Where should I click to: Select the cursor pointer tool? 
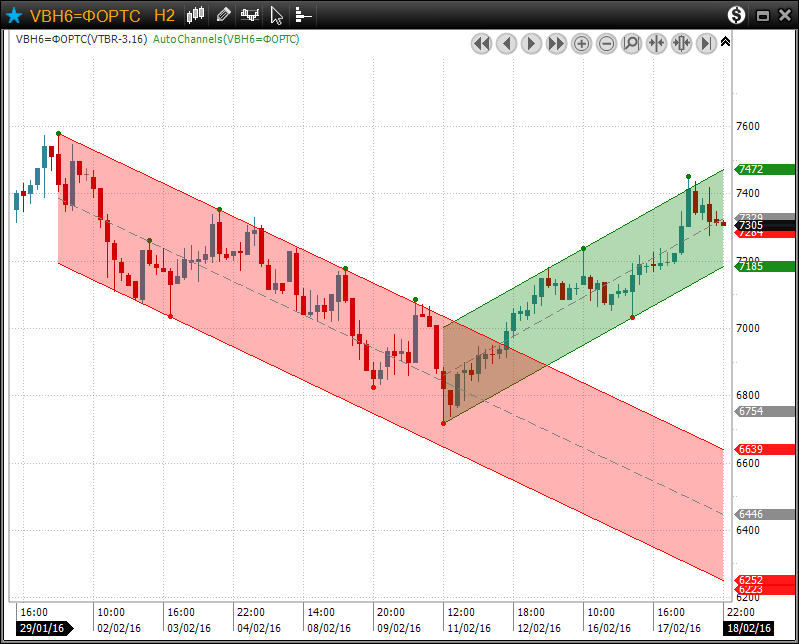(277, 15)
